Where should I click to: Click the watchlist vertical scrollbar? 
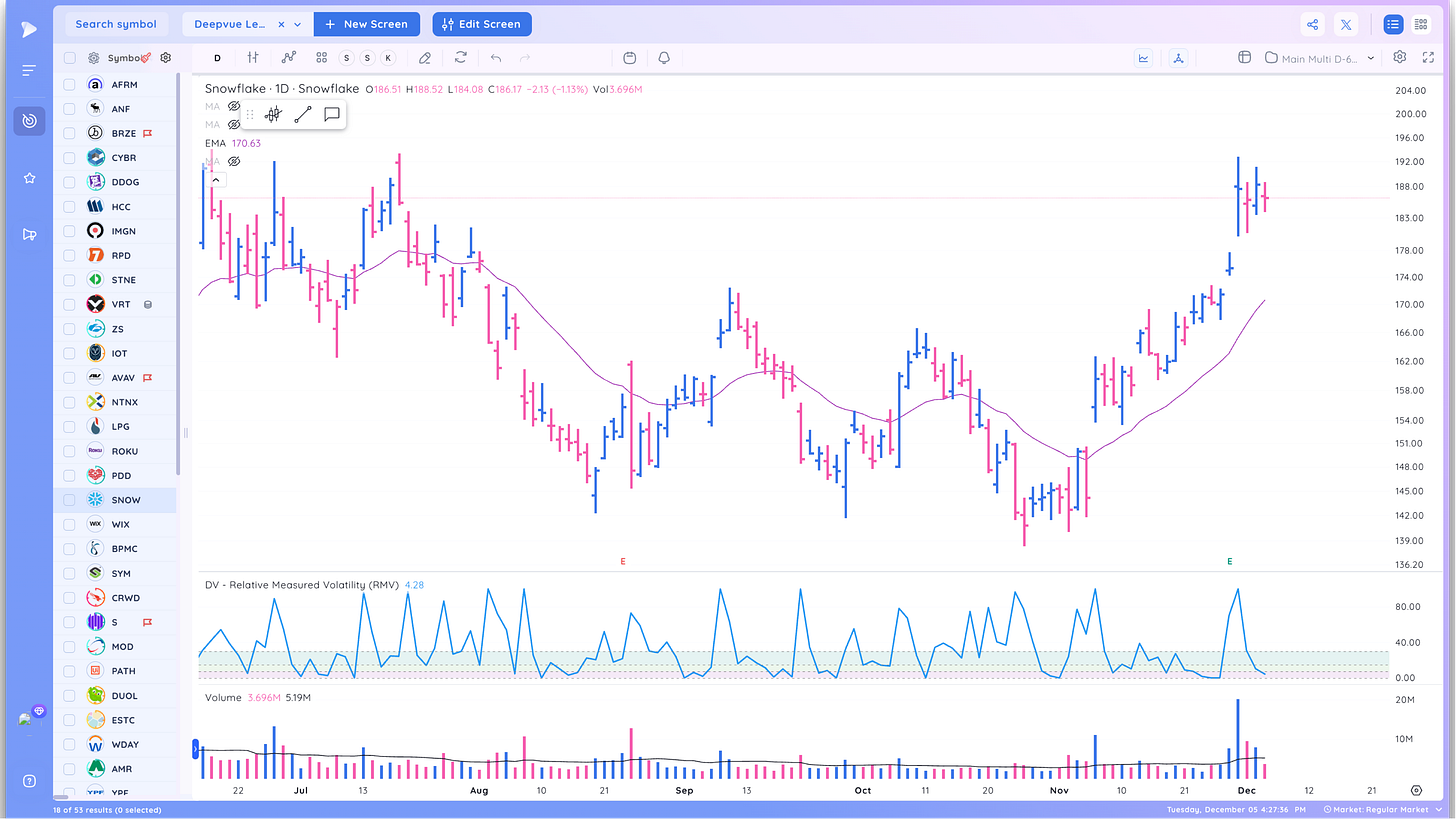178,273
